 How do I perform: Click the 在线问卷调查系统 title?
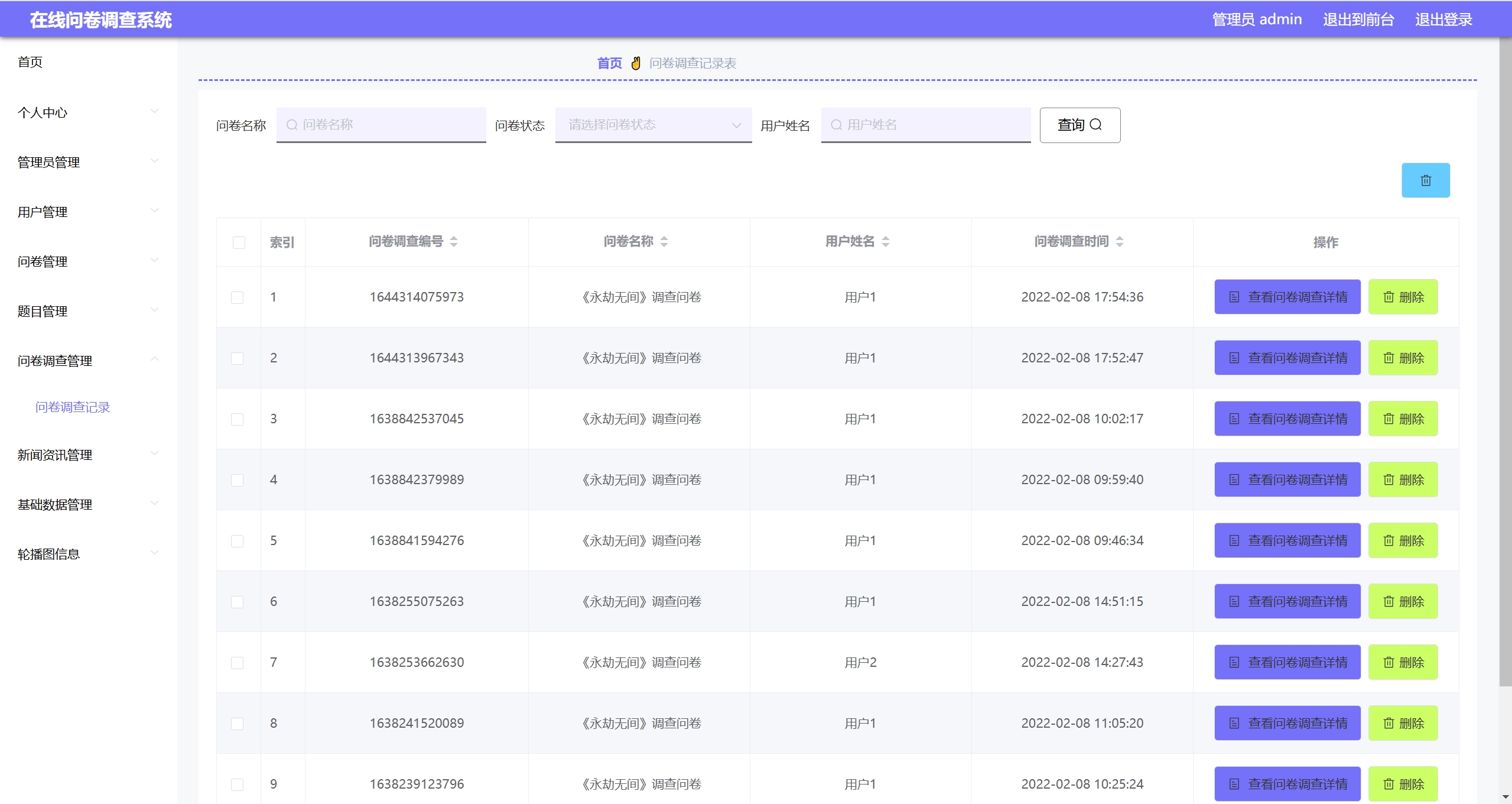(x=100, y=20)
